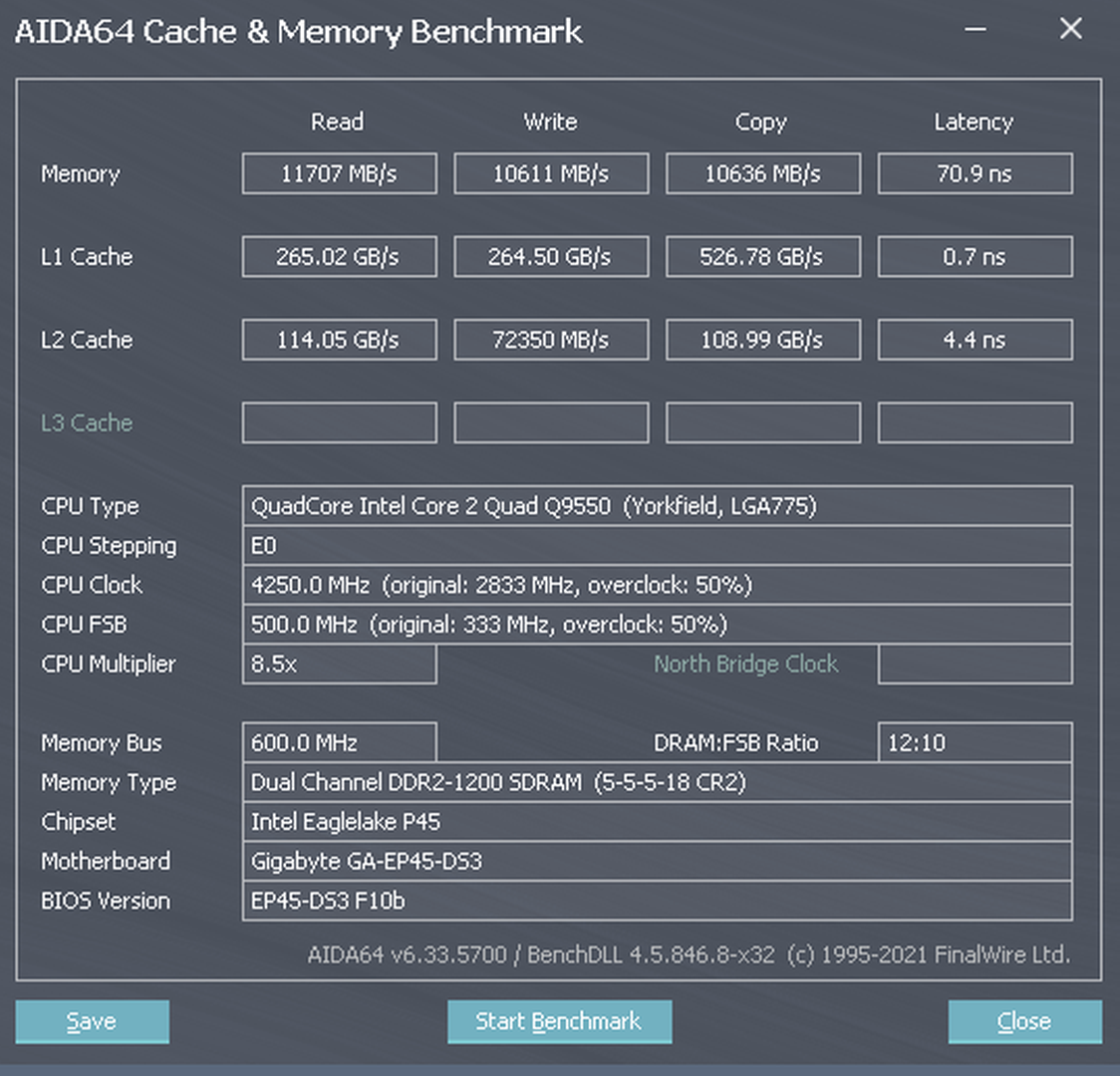Click the Close button at bottom
Image resolution: width=1120 pixels, height=1076 pixels.
1024,1022
